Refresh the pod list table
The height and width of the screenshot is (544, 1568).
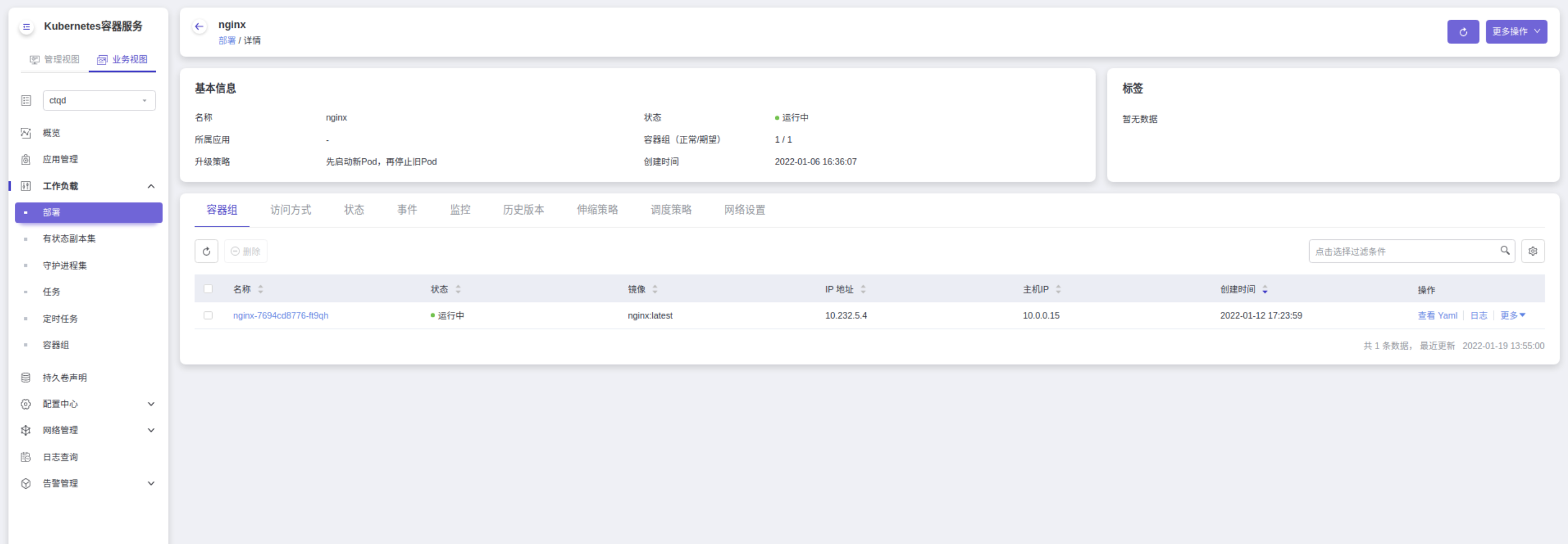coord(207,251)
